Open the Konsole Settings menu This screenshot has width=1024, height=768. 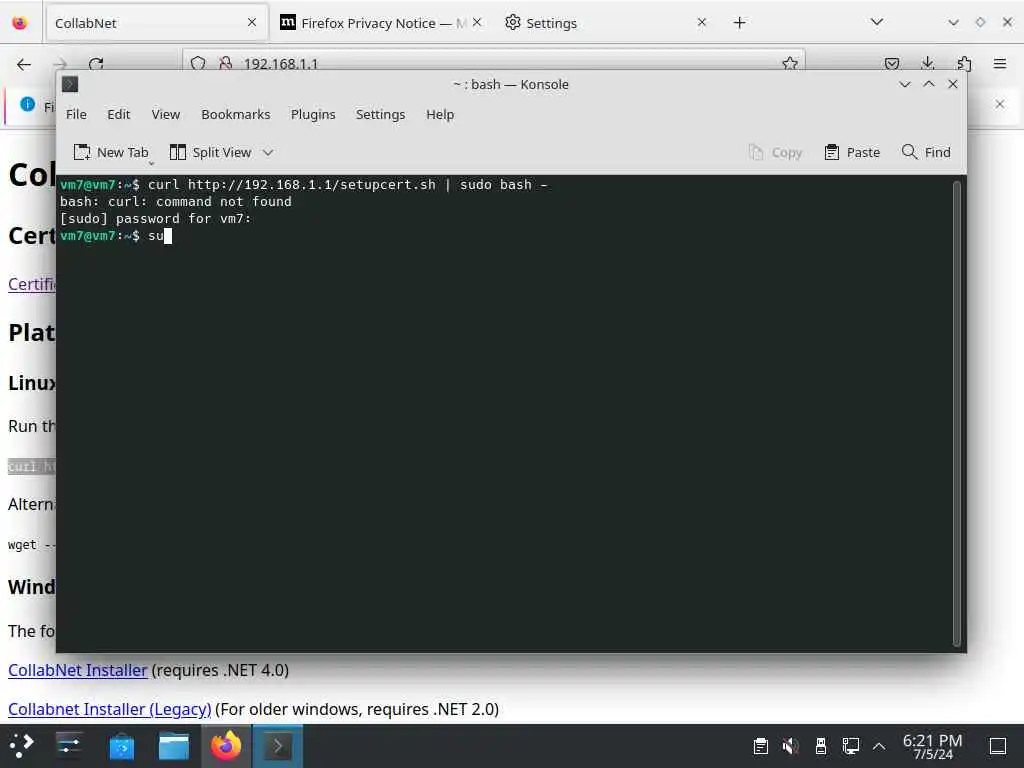point(380,114)
